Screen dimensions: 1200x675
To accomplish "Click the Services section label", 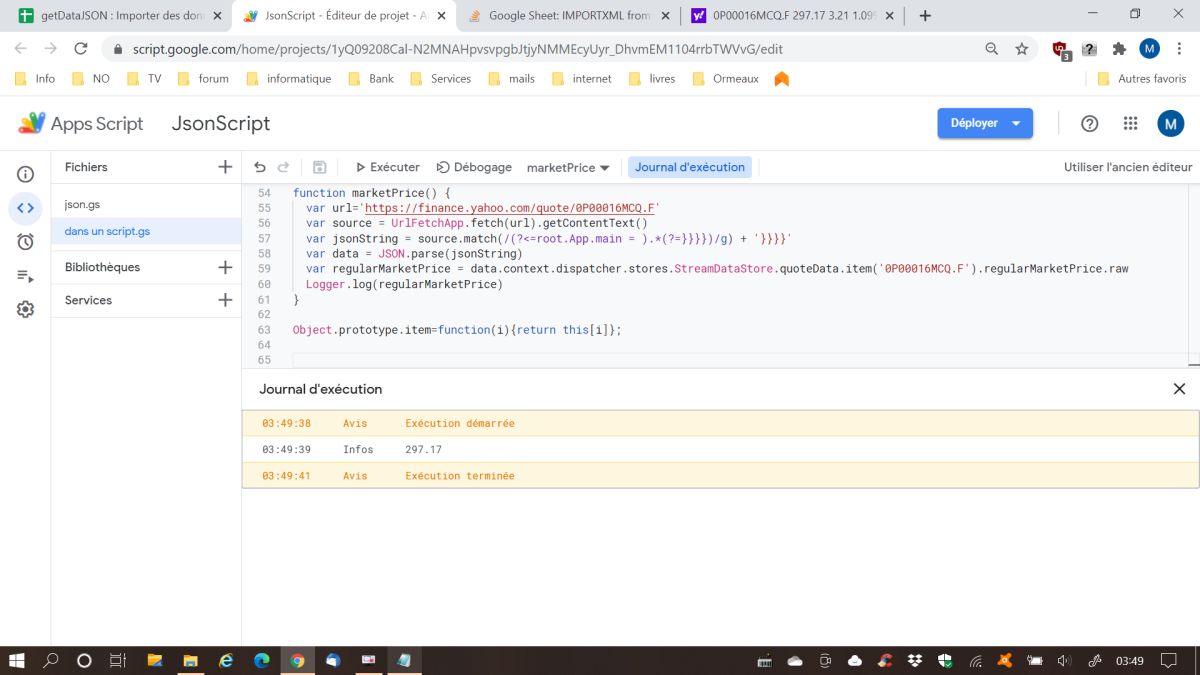I will 88,300.
